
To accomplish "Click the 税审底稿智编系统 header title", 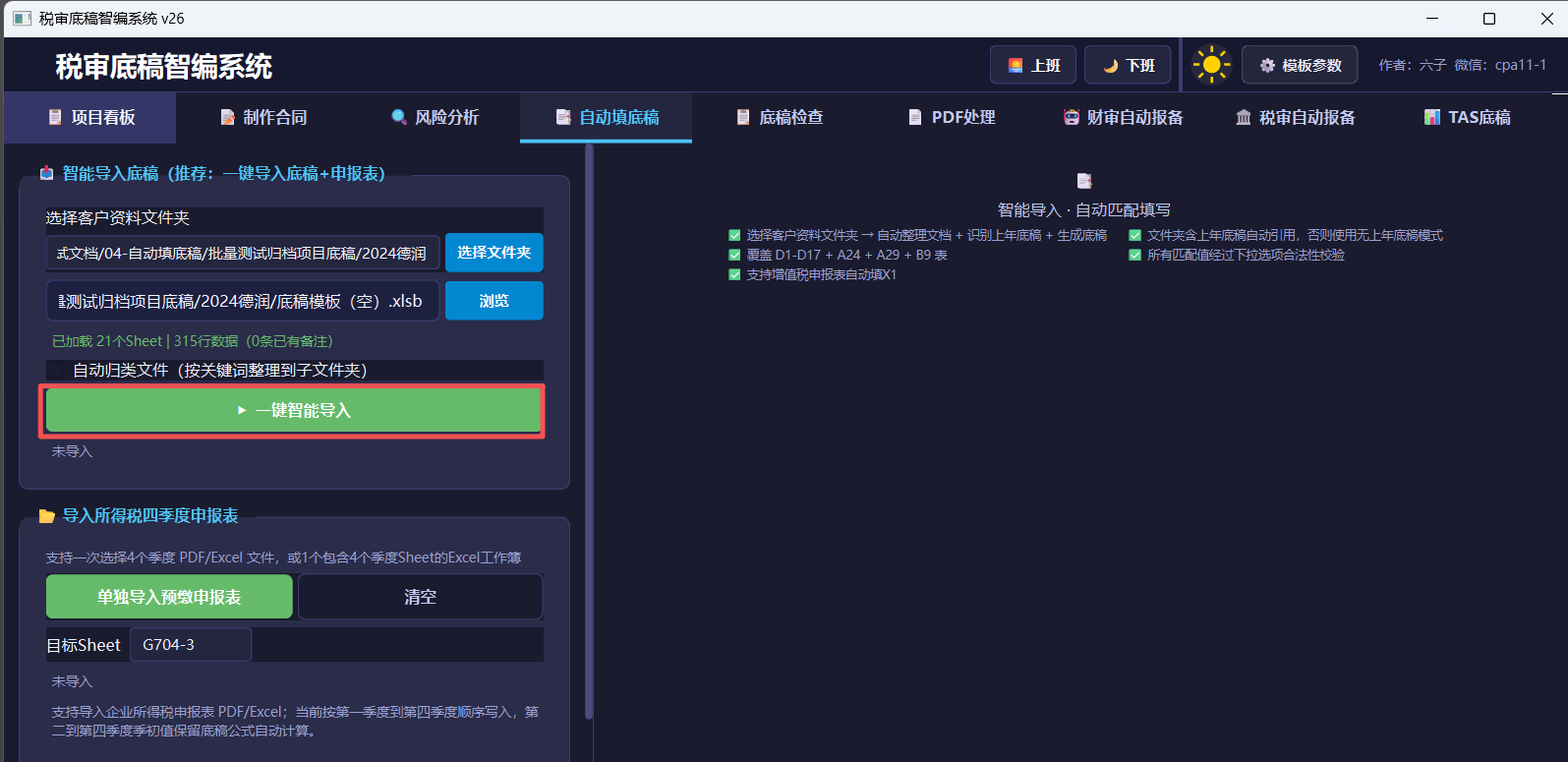I will (x=164, y=66).
